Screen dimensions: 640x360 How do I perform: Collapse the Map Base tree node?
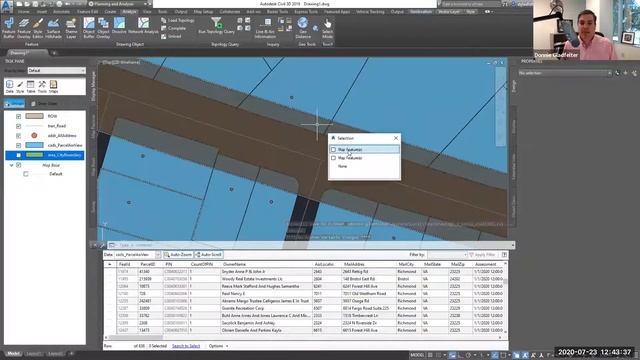coord(11,165)
